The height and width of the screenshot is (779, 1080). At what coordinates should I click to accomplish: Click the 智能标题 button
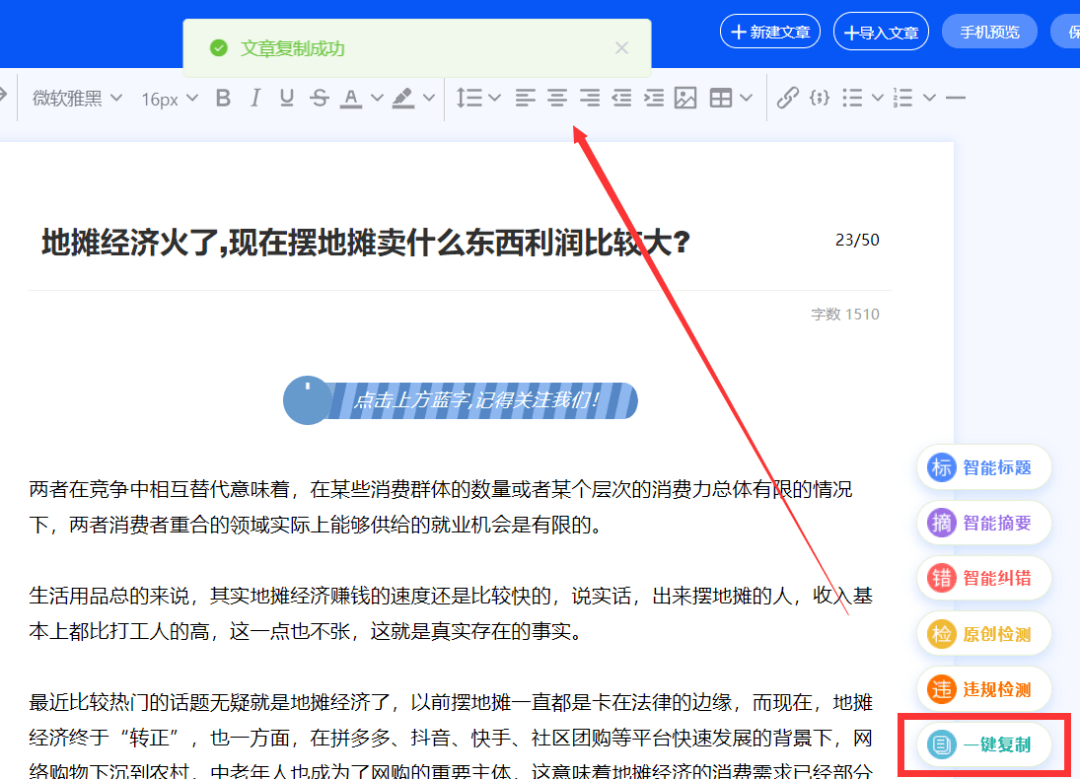point(984,468)
